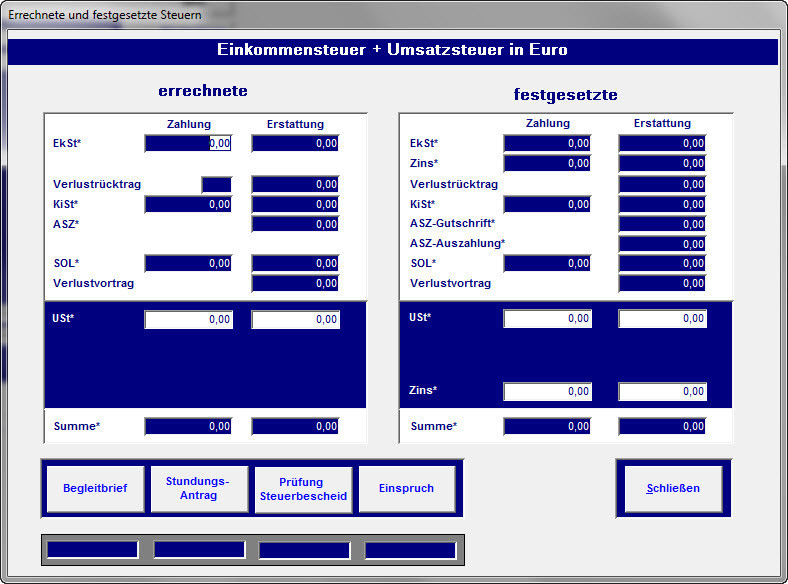The width and height of the screenshot is (788, 584).
Task: Click the blank status box below Stundungs-Antrag
Action: click(x=199, y=550)
